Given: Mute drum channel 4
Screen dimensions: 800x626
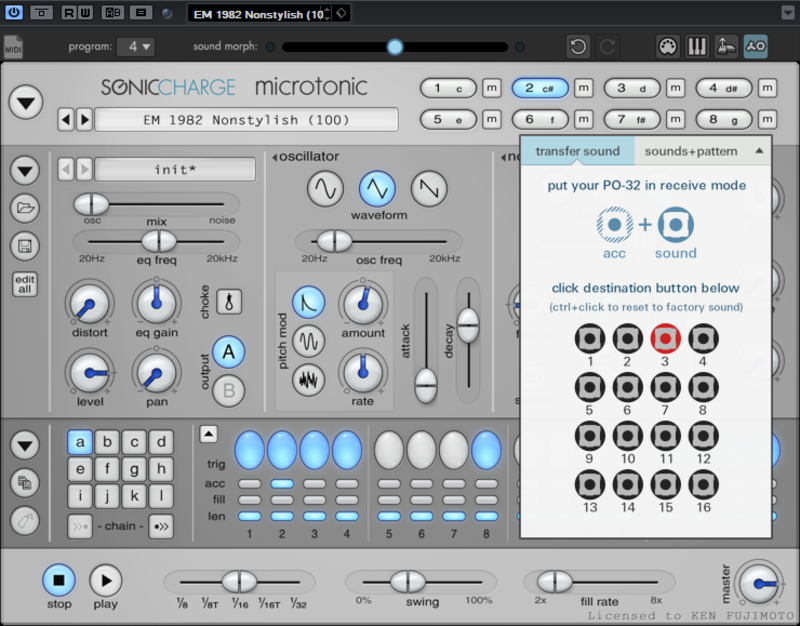Looking at the screenshot, I should (x=767, y=88).
